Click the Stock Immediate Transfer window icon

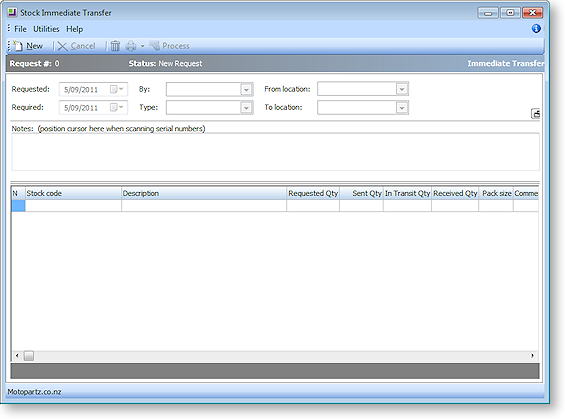tap(12, 13)
